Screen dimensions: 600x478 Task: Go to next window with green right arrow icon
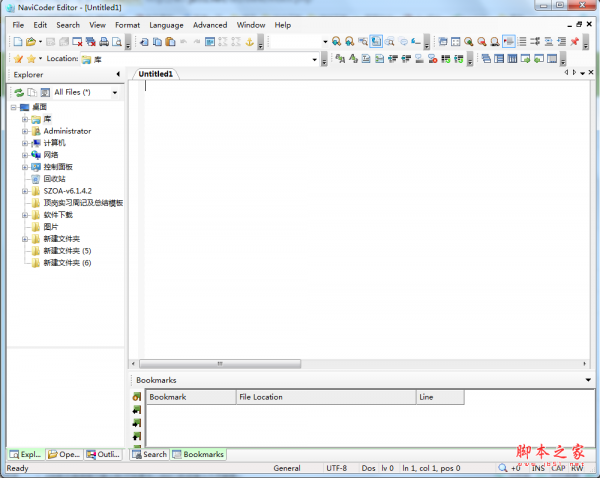pyautogui.click(x=525, y=59)
